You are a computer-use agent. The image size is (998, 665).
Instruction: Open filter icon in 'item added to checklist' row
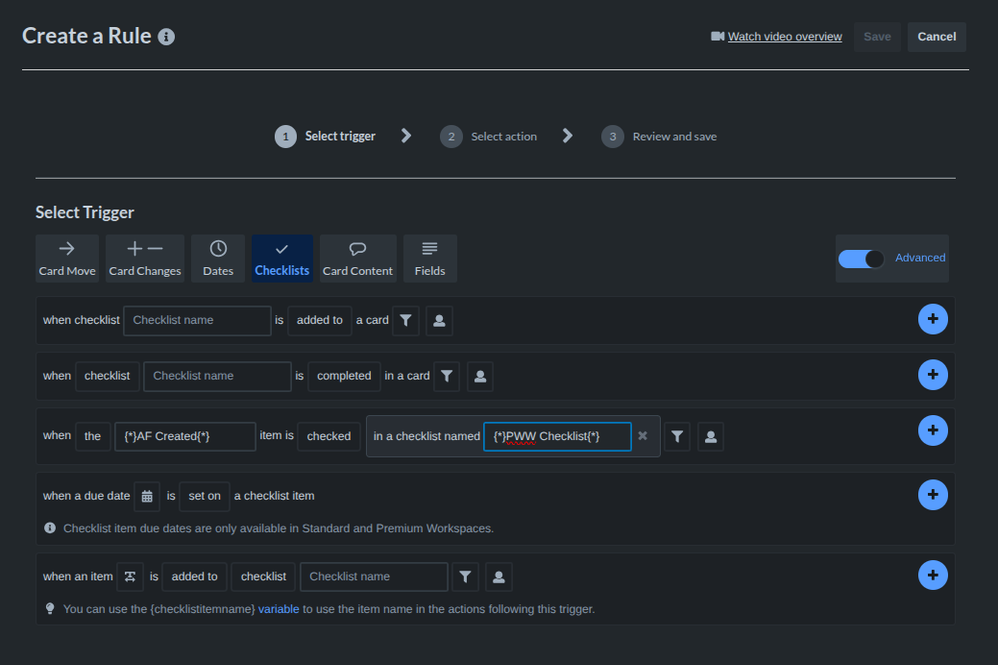465,577
